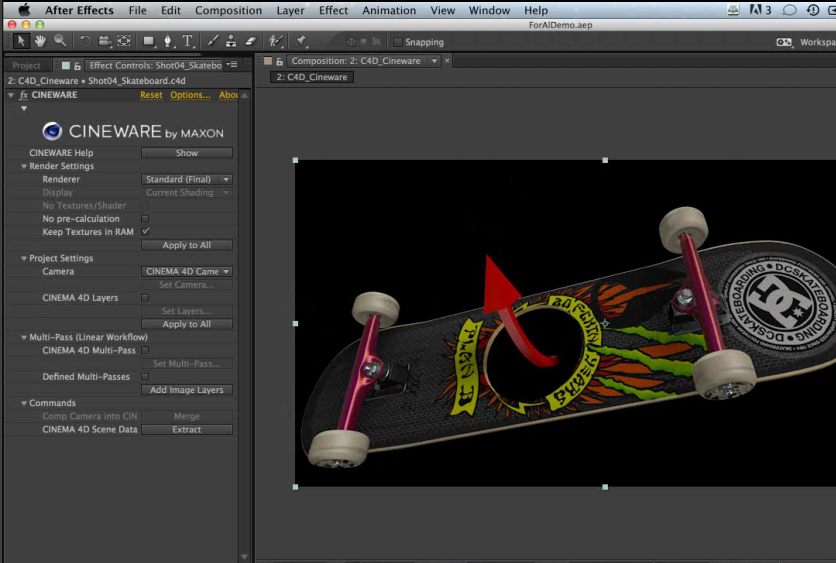
Task: Select the Clone Stamp tool
Action: tap(231, 41)
